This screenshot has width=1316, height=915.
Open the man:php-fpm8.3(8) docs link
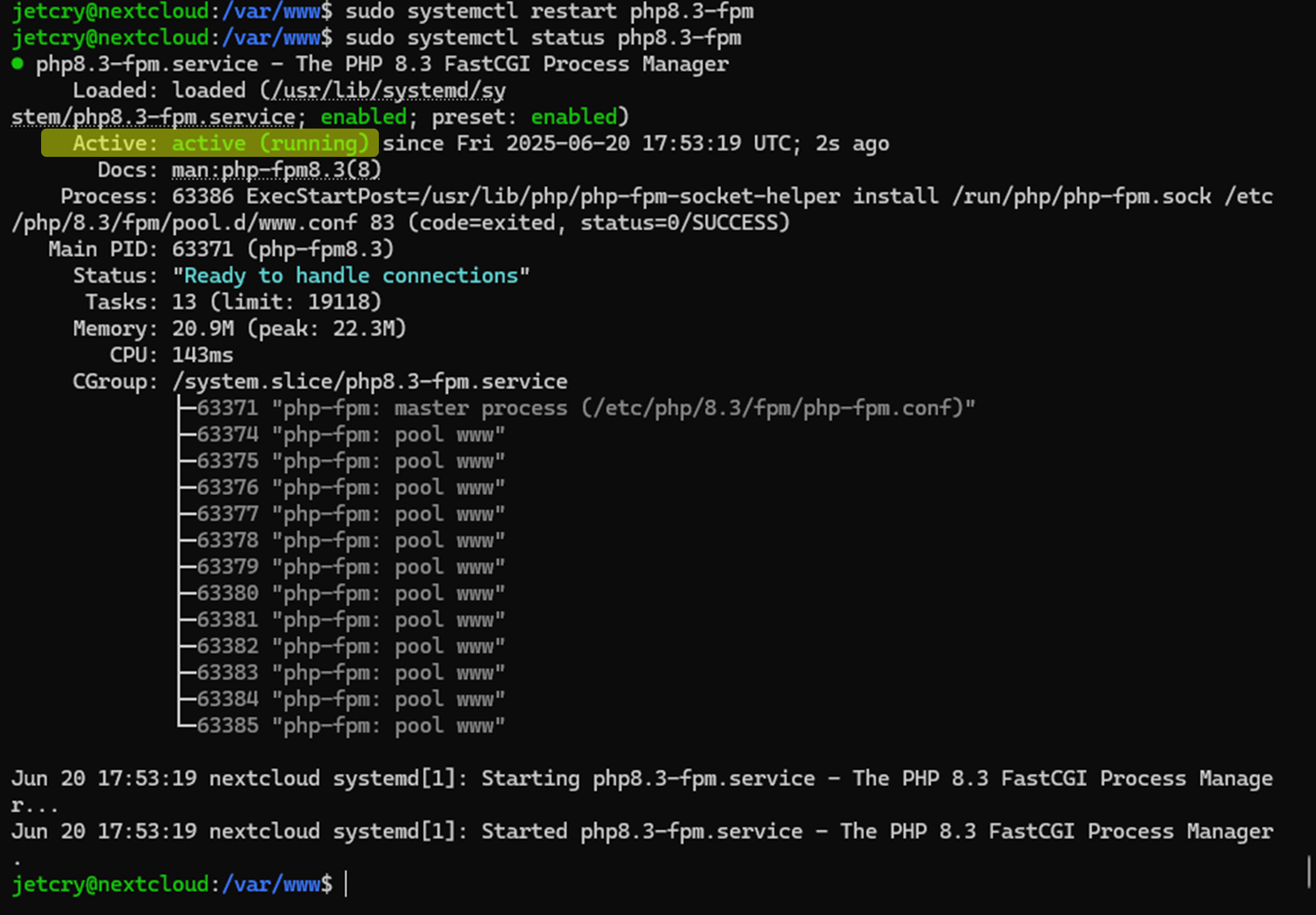pos(276,170)
